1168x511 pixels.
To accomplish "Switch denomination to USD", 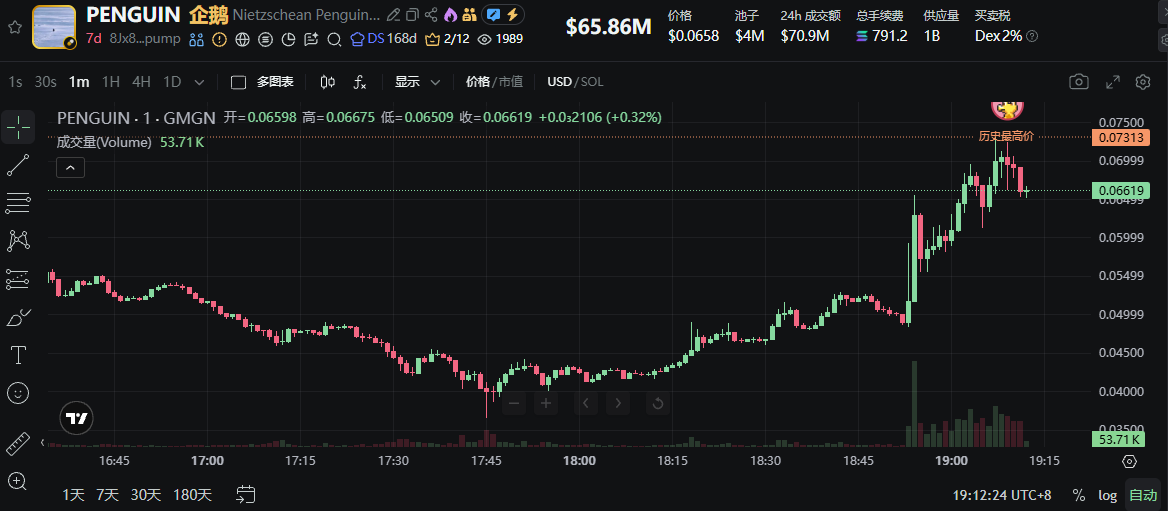I will pos(559,82).
